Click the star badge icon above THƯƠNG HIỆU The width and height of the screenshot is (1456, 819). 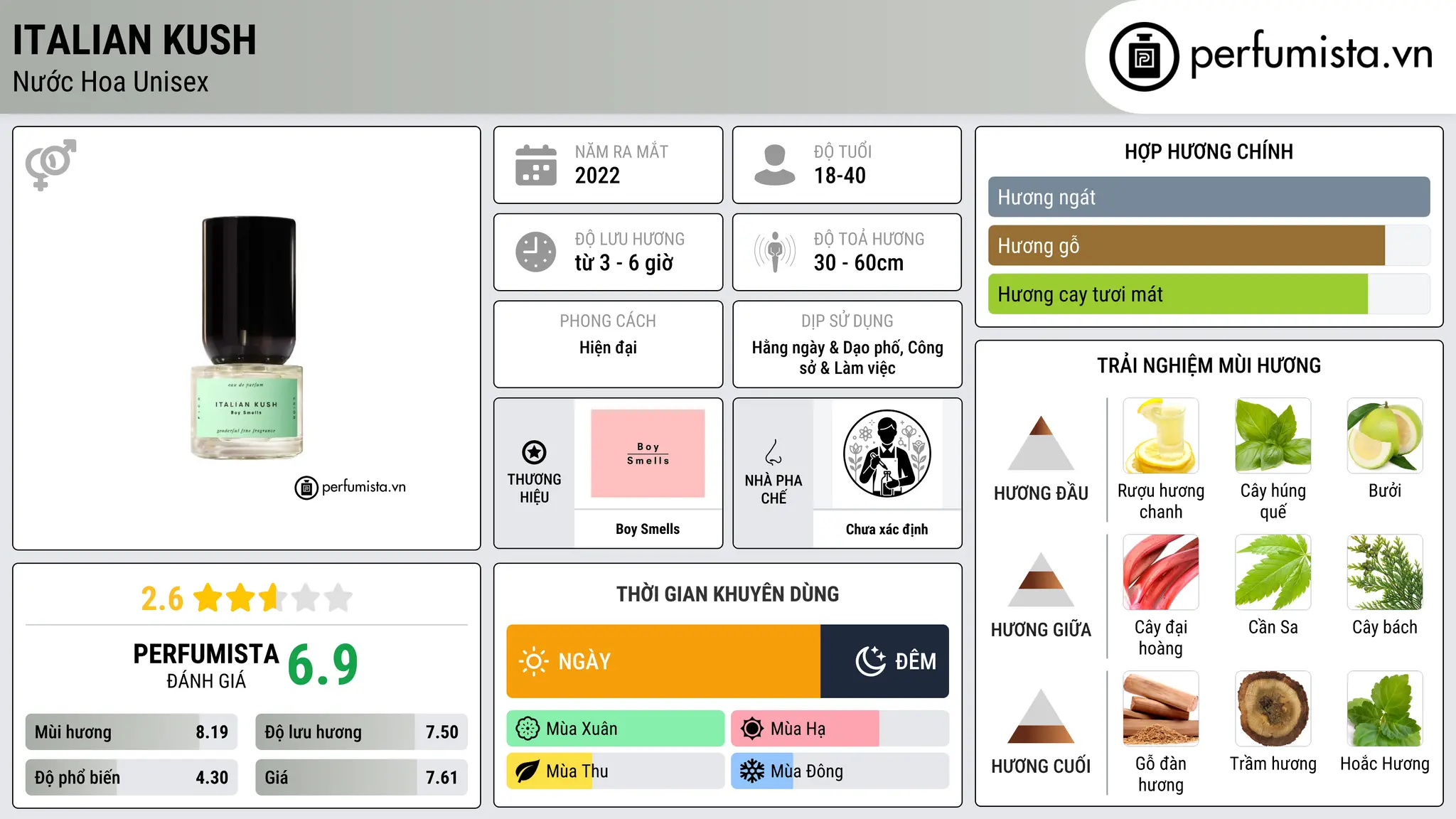click(534, 451)
